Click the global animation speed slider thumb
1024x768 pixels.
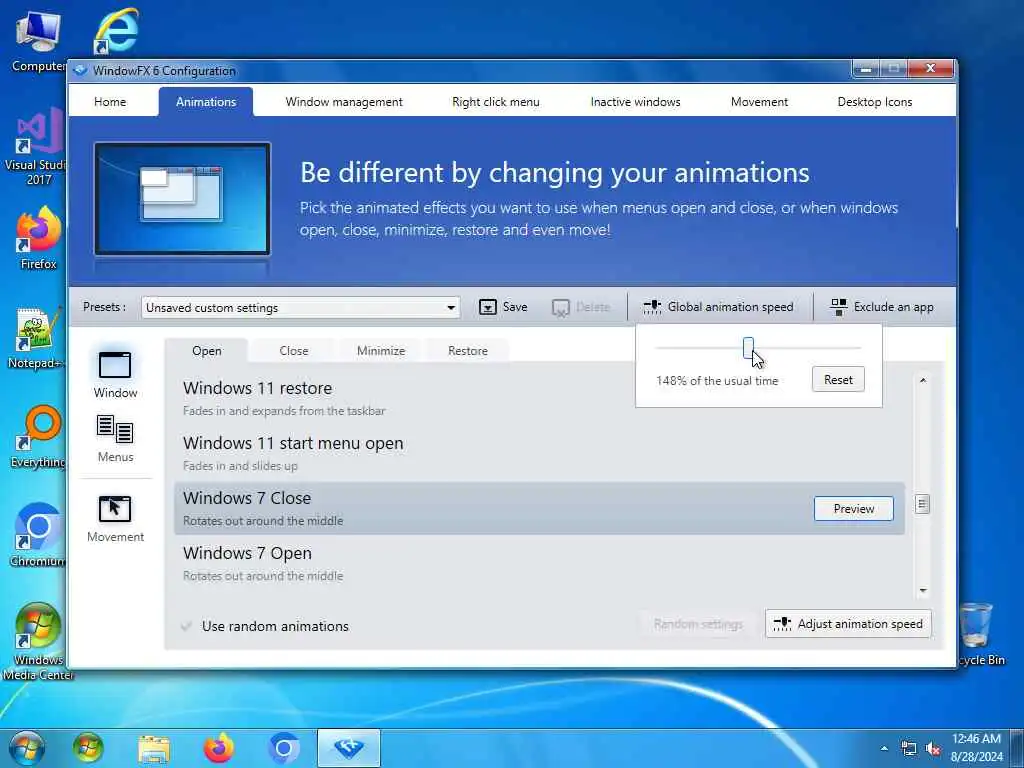point(748,348)
